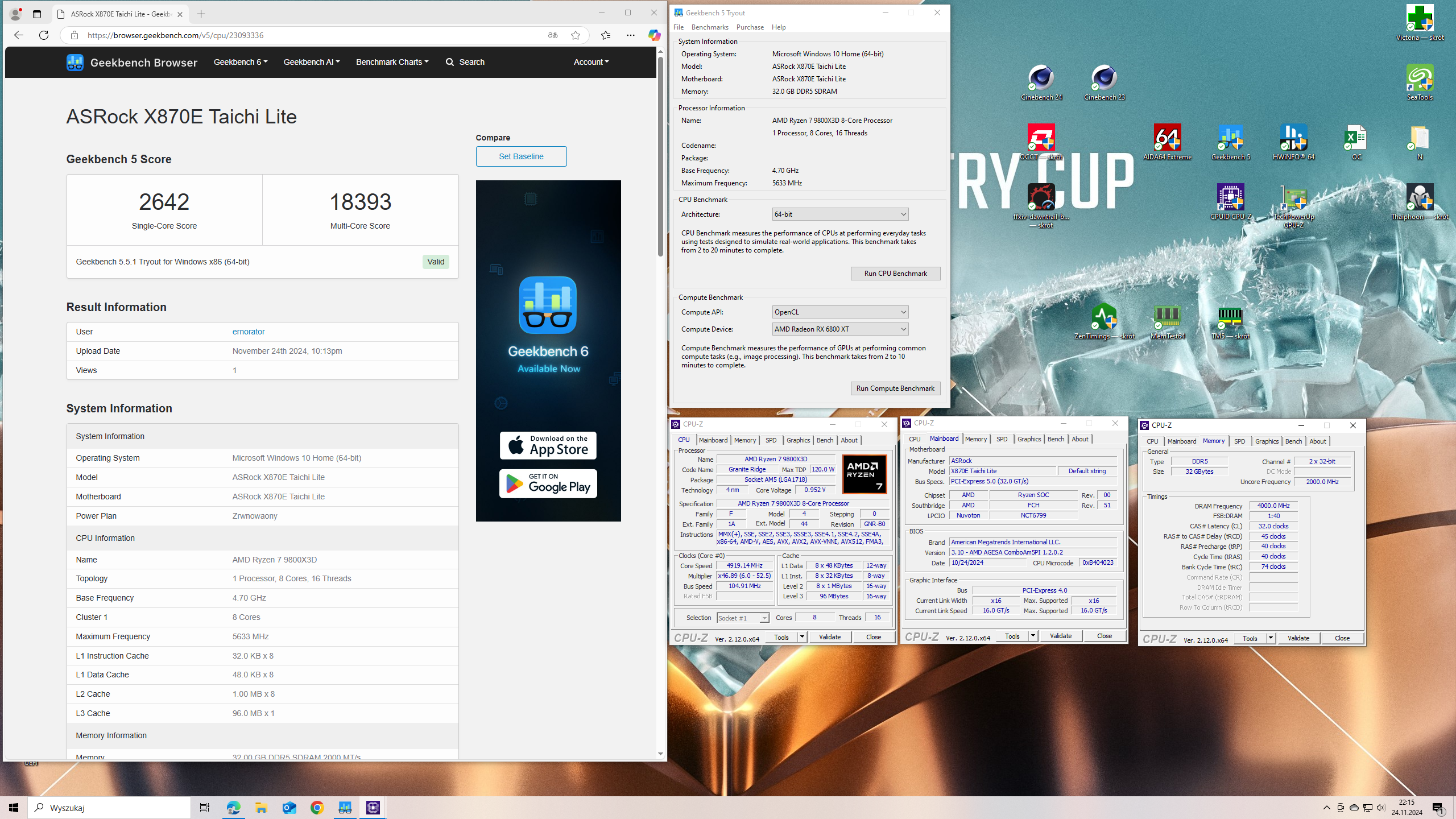Click Validate in CPU-Z Memory window
Viewport: 1456px width, 819px height.
coord(1298,638)
